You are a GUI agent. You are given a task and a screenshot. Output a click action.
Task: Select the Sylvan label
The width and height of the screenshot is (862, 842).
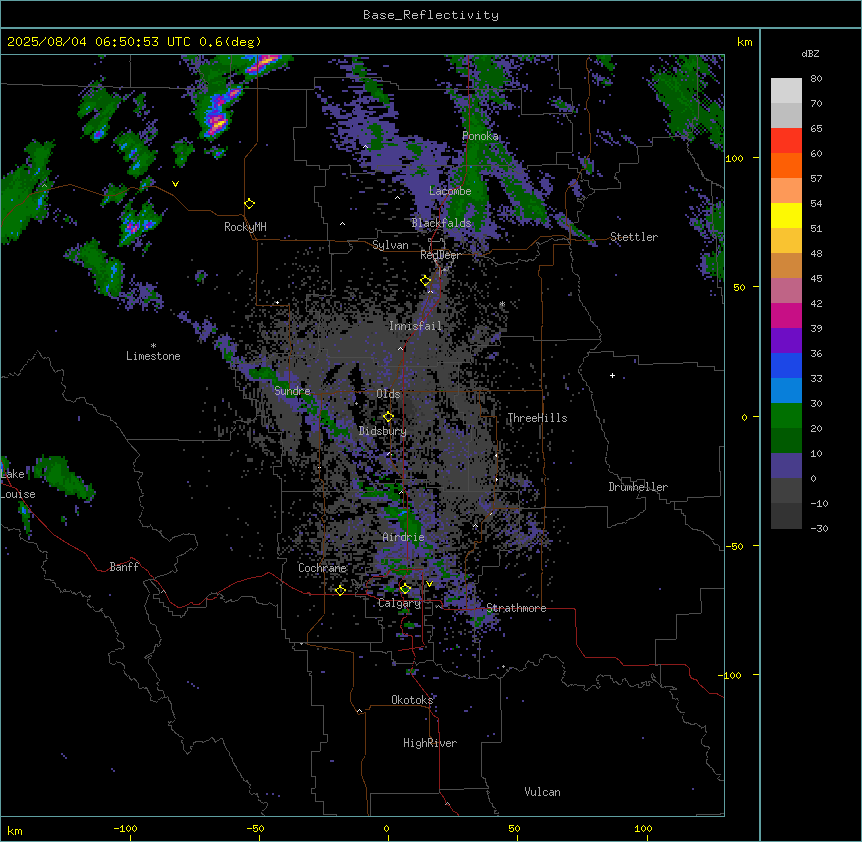[x=390, y=245]
